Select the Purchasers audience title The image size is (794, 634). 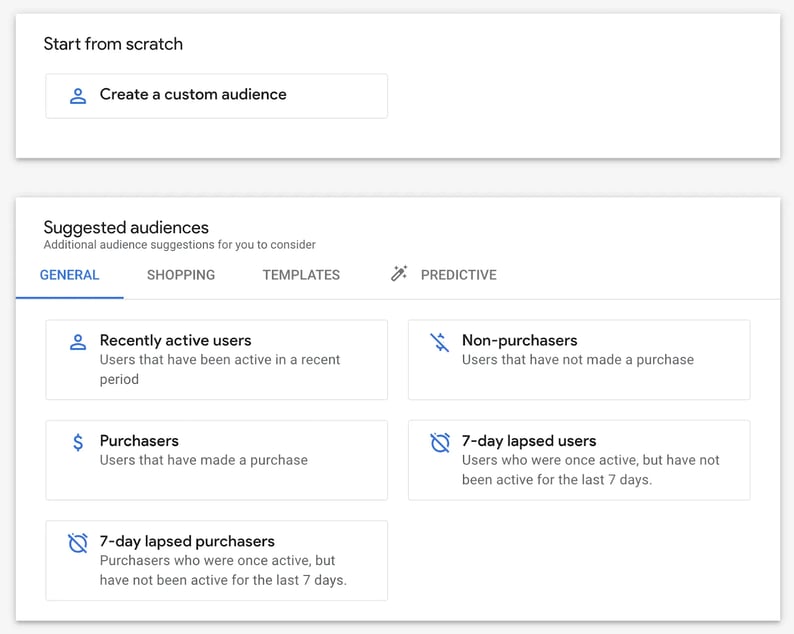click(x=139, y=441)
